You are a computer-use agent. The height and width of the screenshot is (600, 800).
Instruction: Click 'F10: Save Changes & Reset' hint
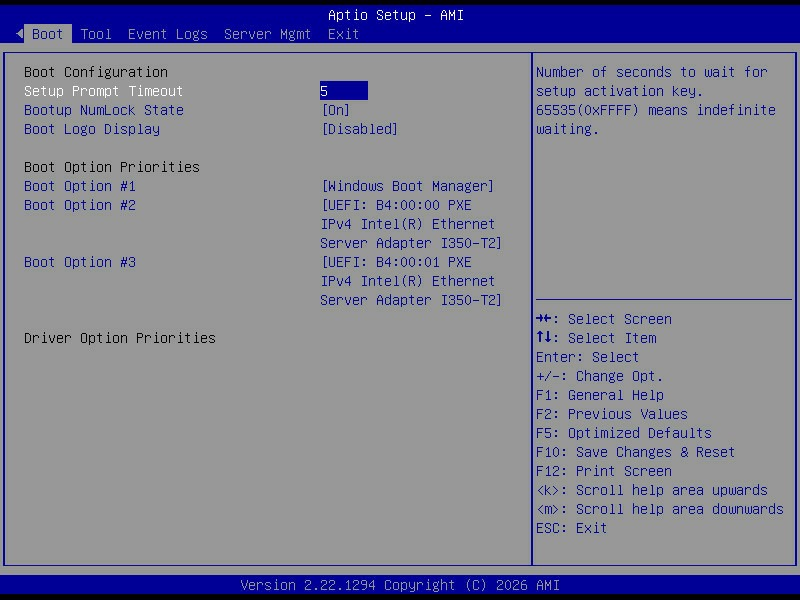[x=636, y=453]
